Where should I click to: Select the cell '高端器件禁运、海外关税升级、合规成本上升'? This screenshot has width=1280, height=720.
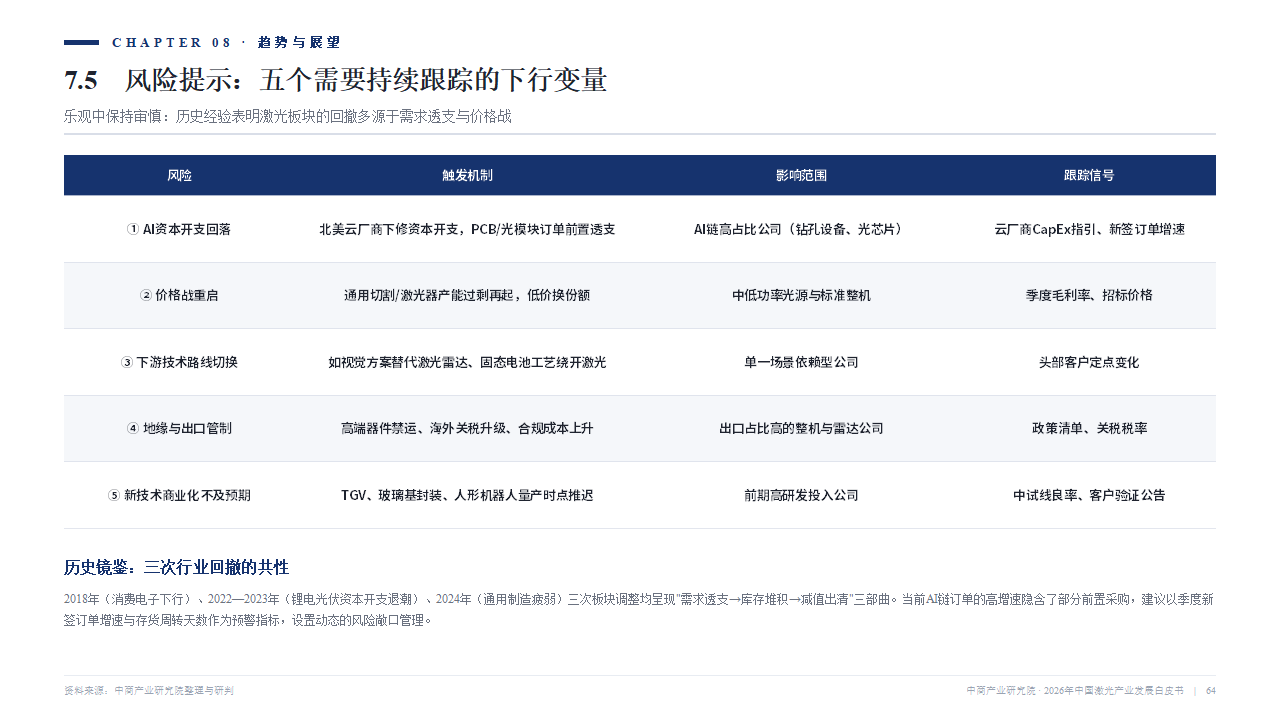tap(467, 428)
